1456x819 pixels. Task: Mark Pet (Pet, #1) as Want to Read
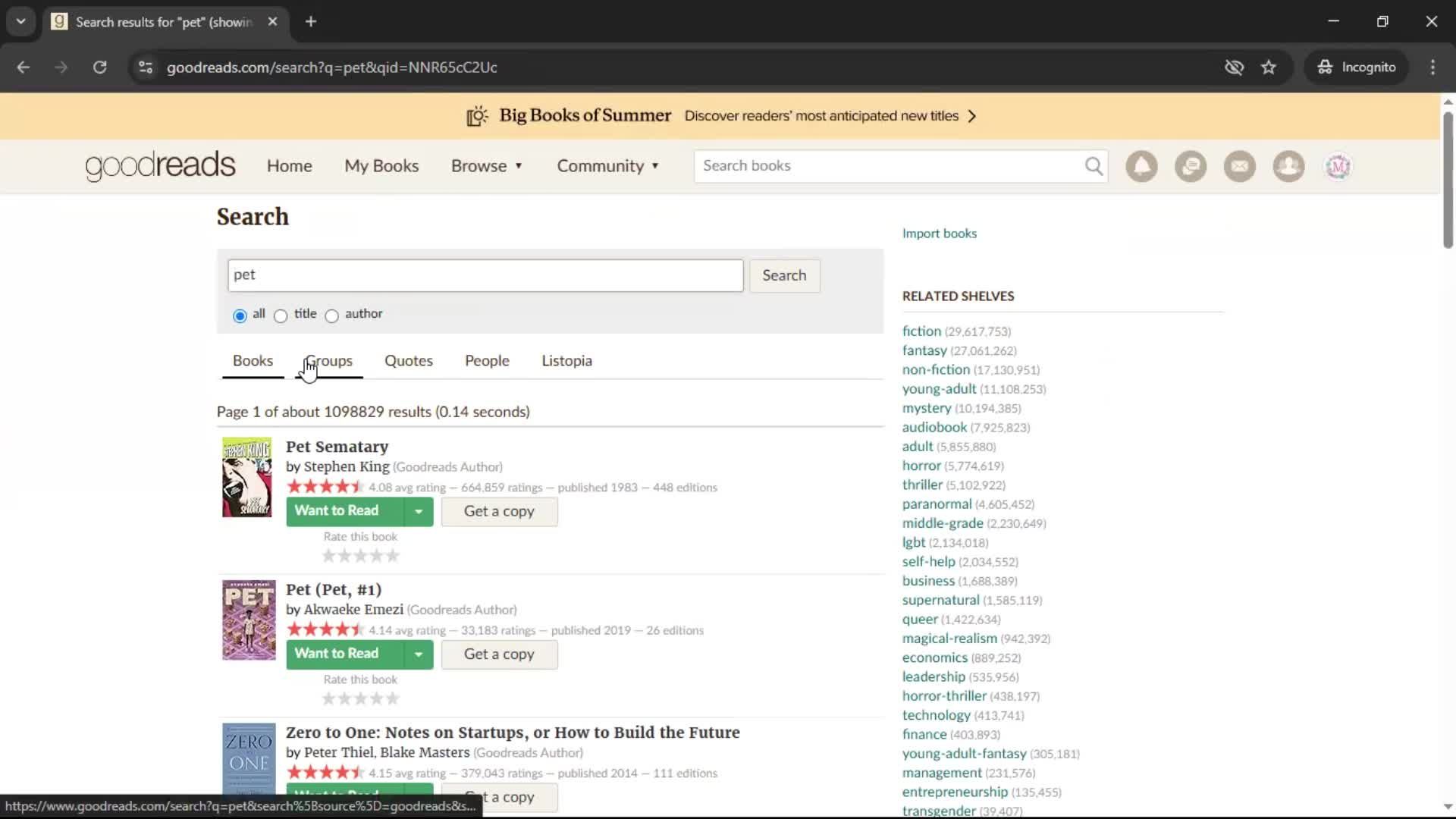(344, 654)
